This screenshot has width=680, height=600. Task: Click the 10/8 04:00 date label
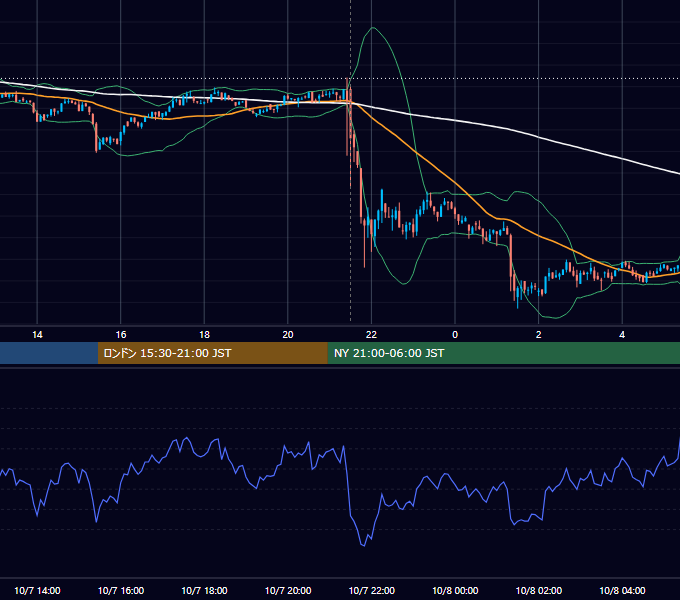(622, 590)
